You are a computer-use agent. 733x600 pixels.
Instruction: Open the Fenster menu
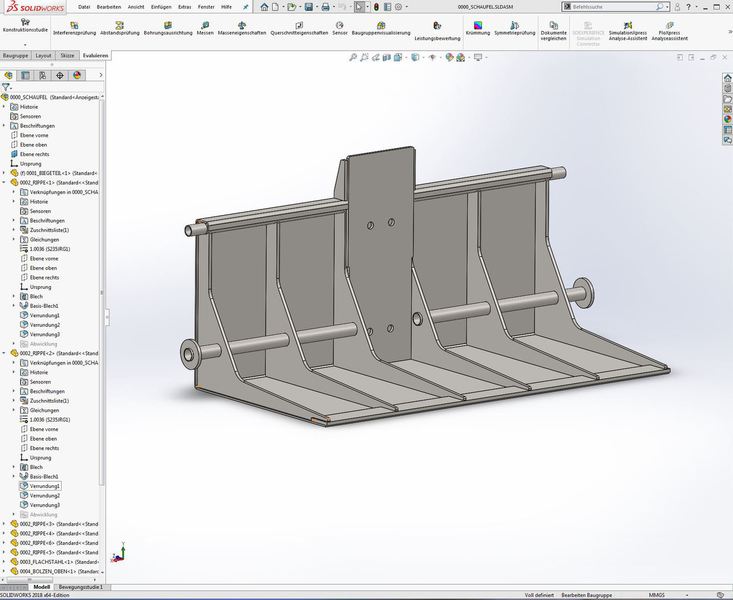206,7
